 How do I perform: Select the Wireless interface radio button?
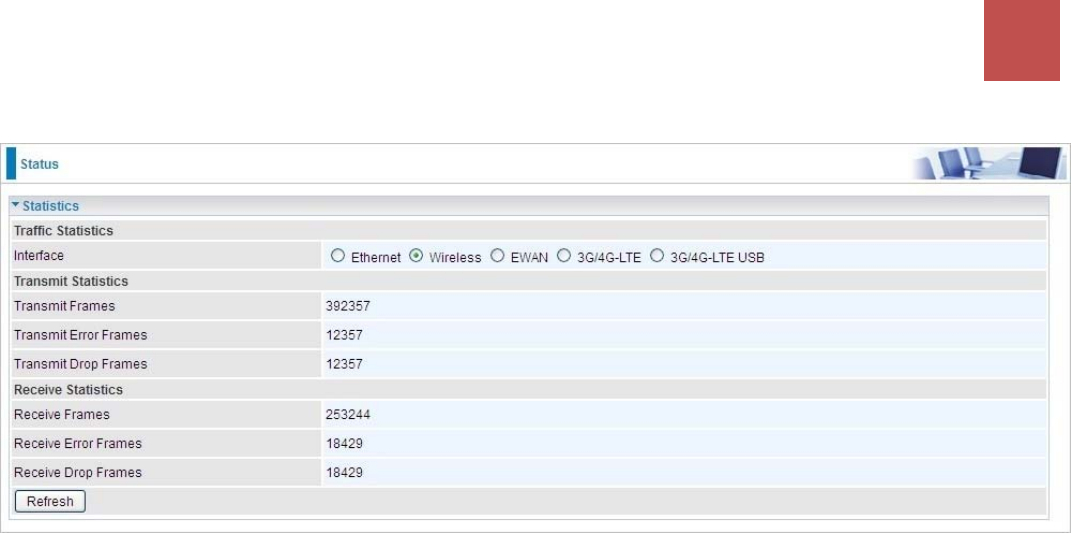click(415, 256)
